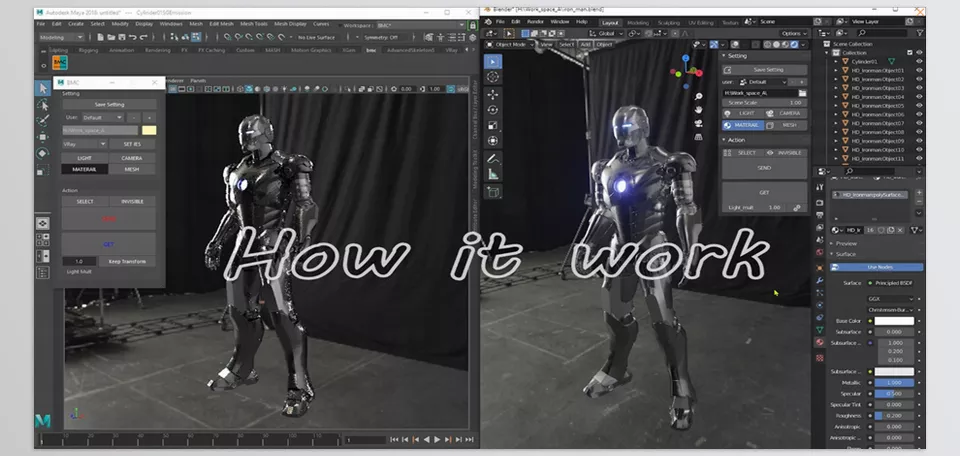Viewport: 960px width, 456px height.
Task: Hide HD_Ironman:Object10 via eye icon
Action: [x=919, y=150]
